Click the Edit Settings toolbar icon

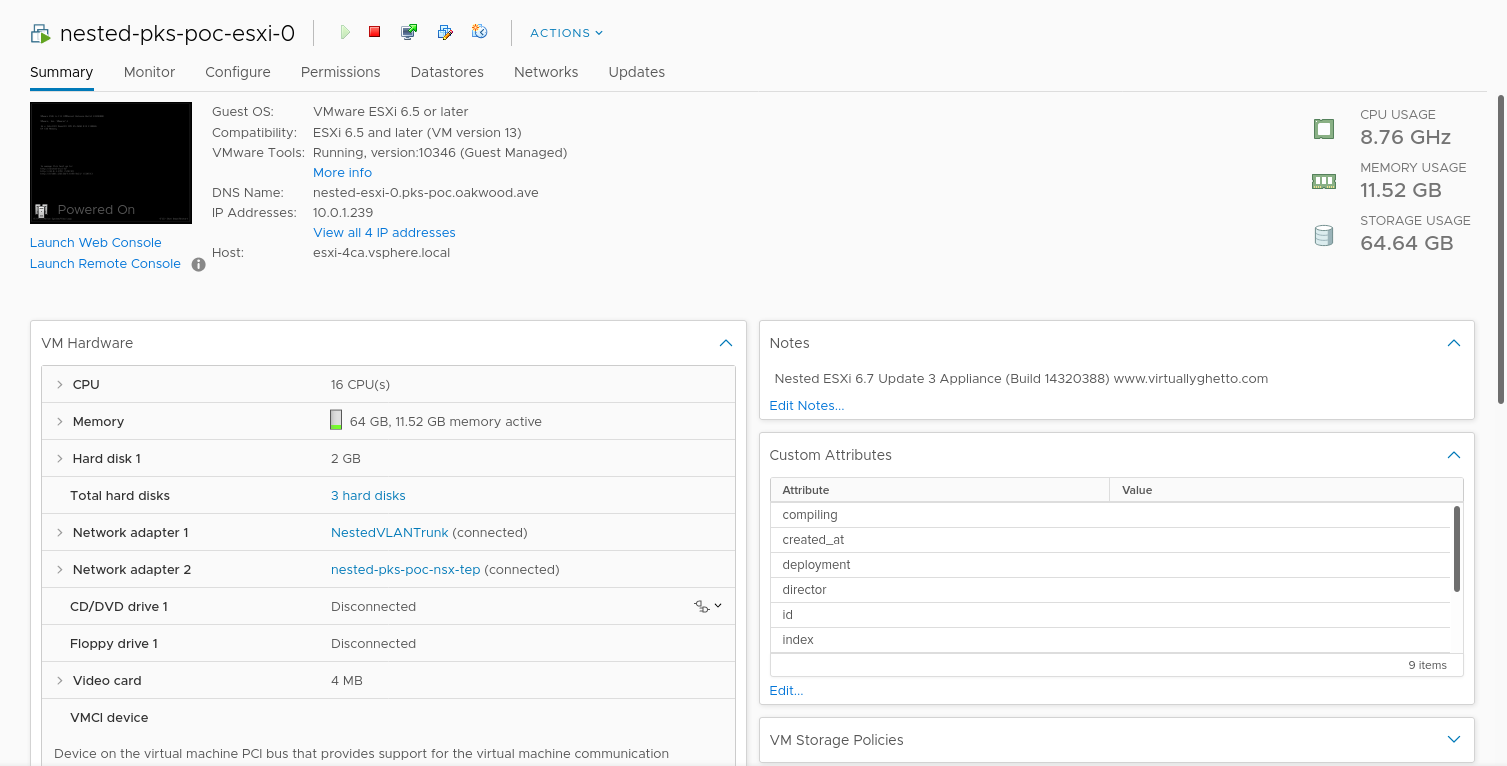445,32
